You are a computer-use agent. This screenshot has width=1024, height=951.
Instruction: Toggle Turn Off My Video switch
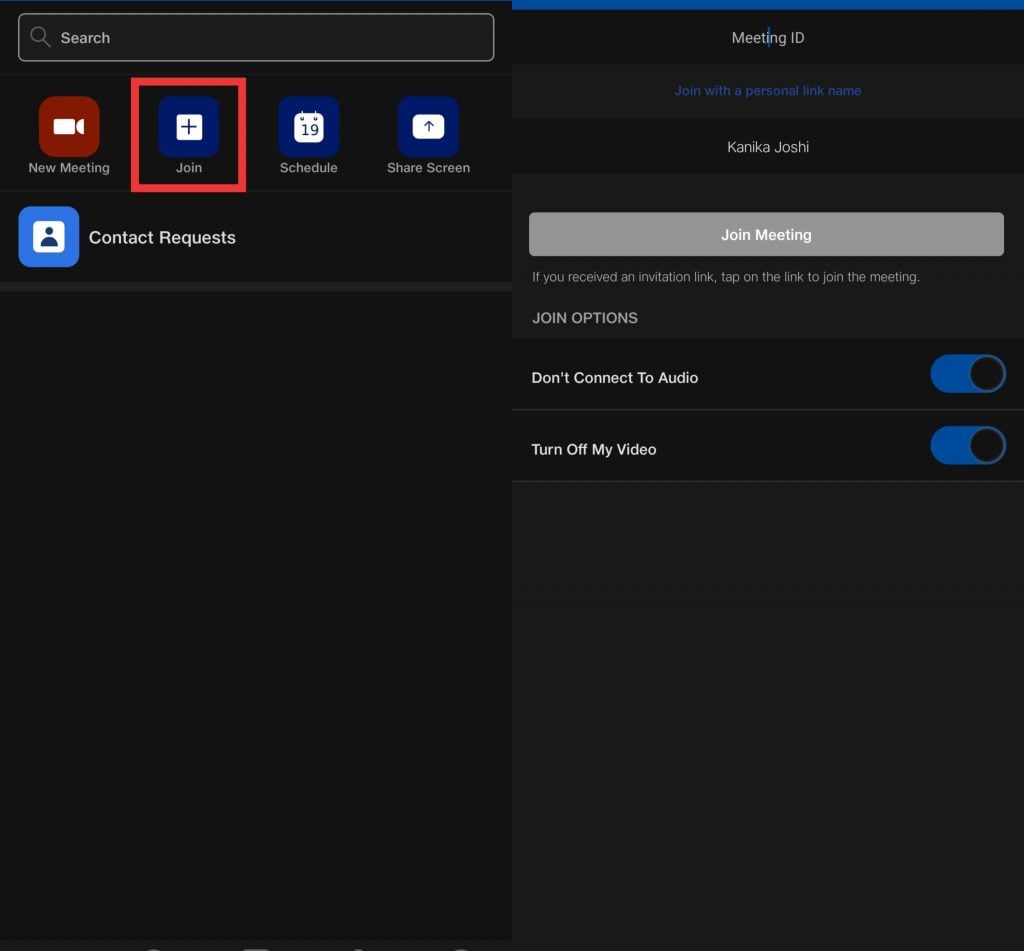pyautogui.click(x=968, y=445)
